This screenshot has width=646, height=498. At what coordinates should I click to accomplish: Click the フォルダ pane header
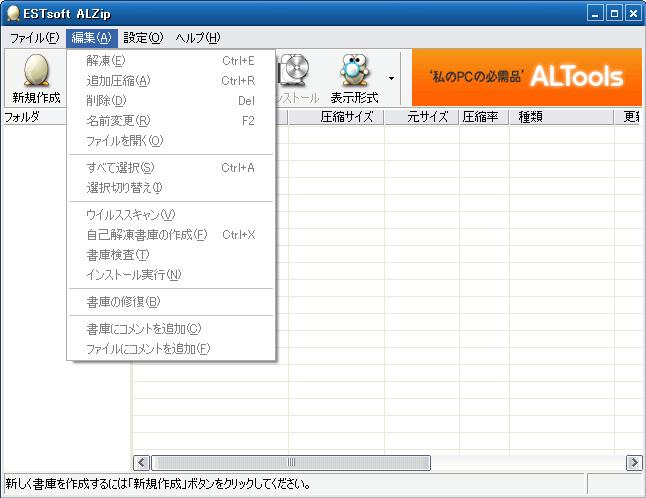[x=35, y=117]
